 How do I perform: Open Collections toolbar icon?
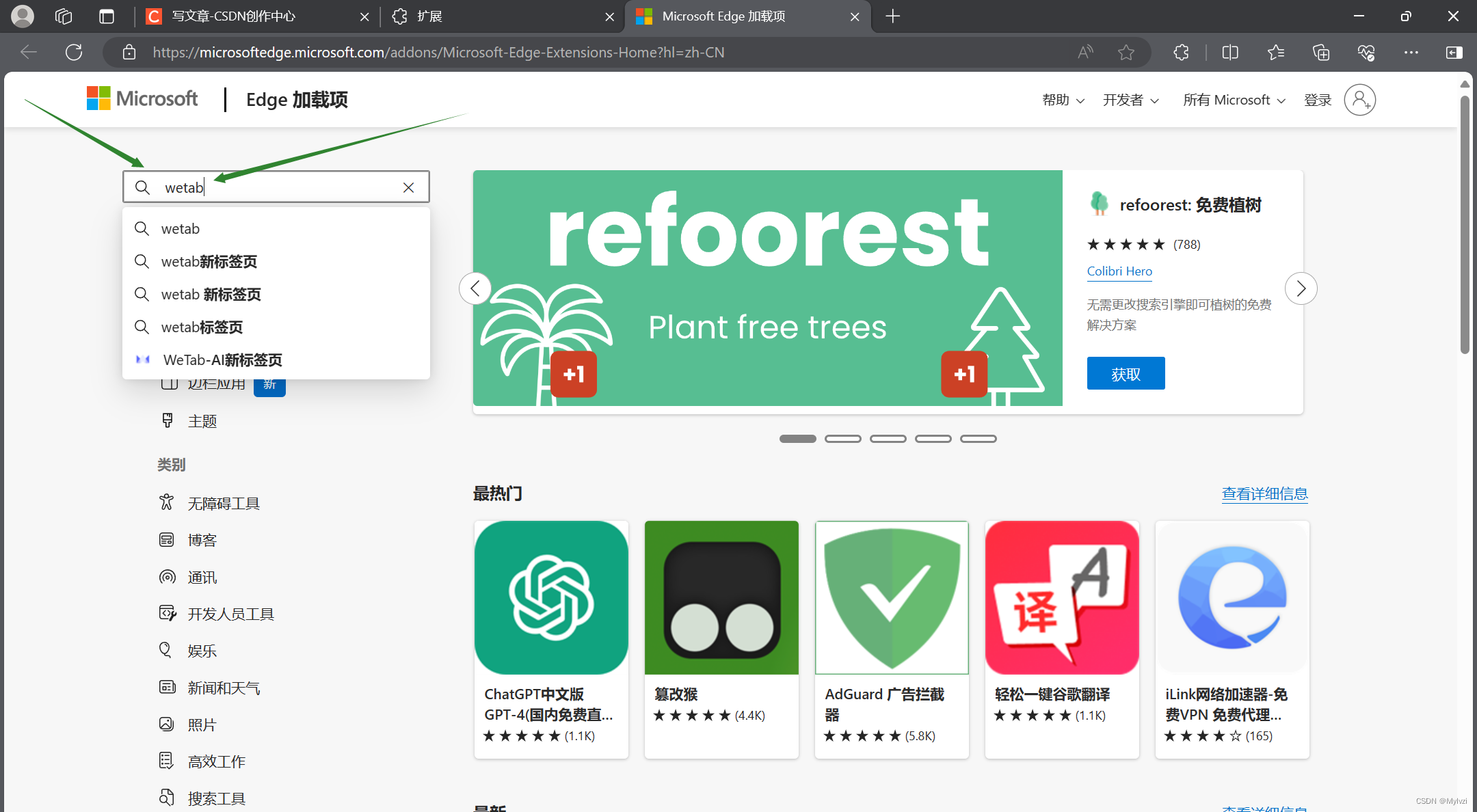pos(1320,53)
